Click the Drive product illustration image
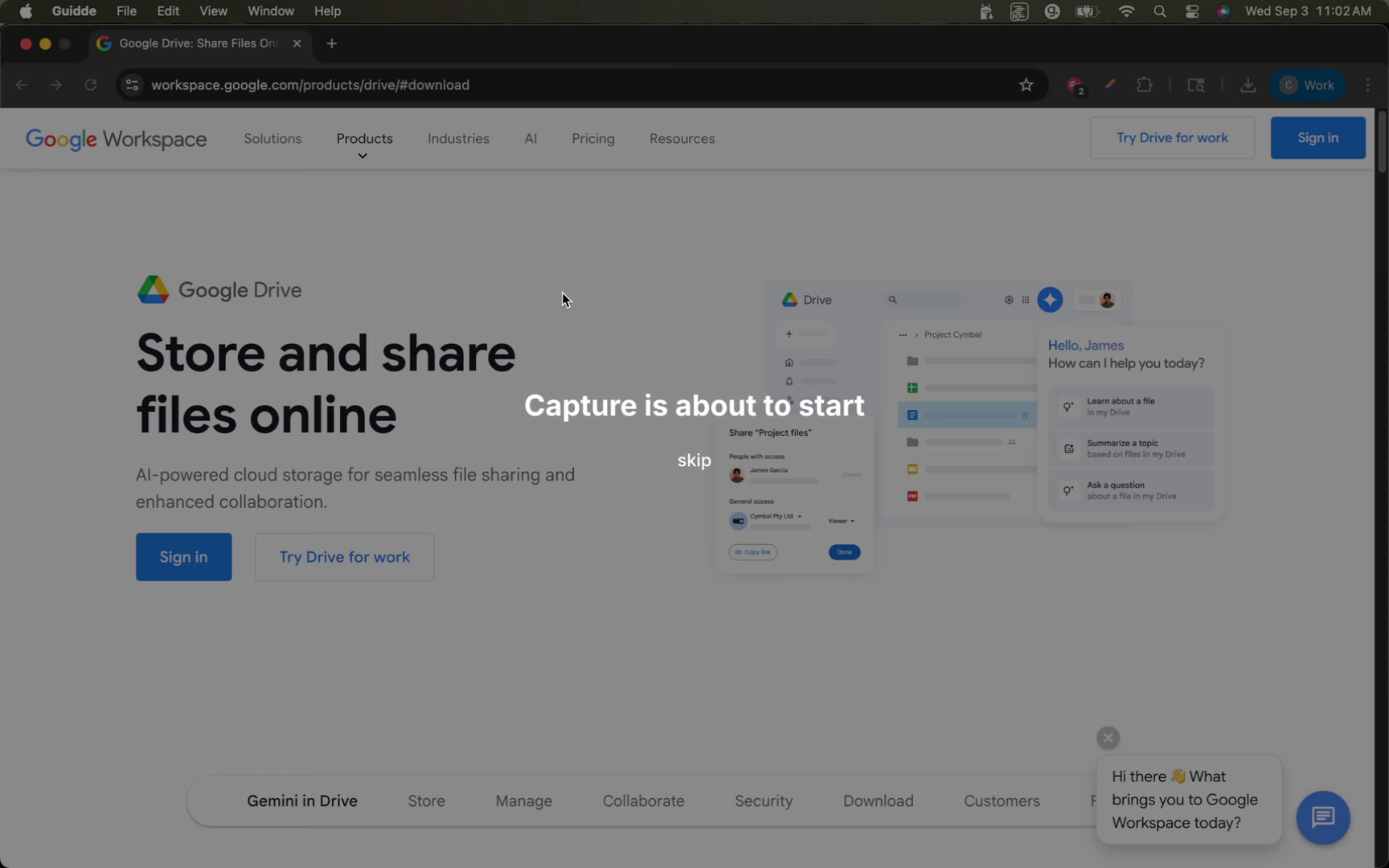Viewport: 1389px width, 868px height. 970,426
